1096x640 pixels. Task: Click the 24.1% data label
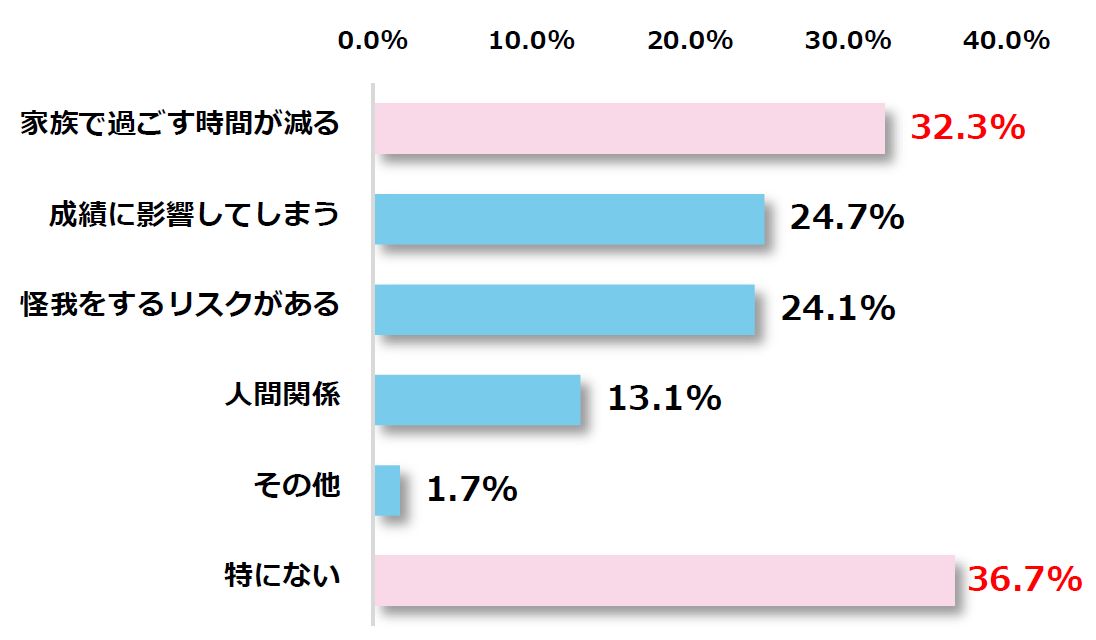pos(837,308)
